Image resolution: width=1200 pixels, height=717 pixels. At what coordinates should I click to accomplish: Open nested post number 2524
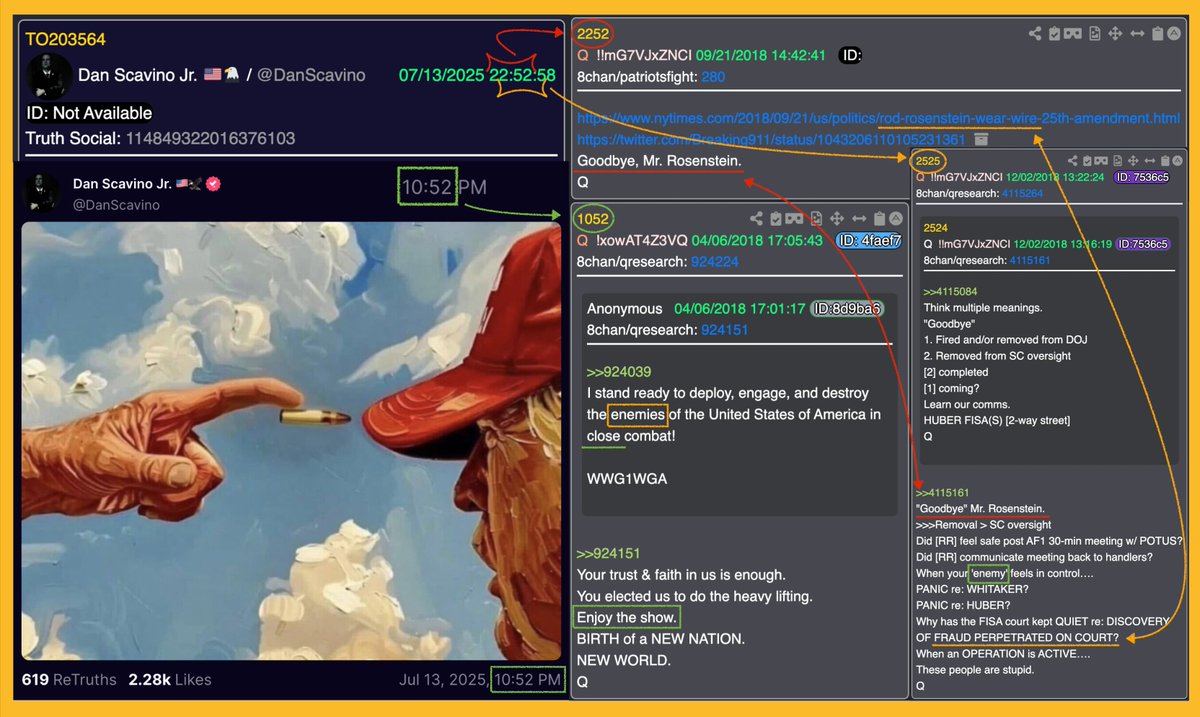[x=935, y=228]
